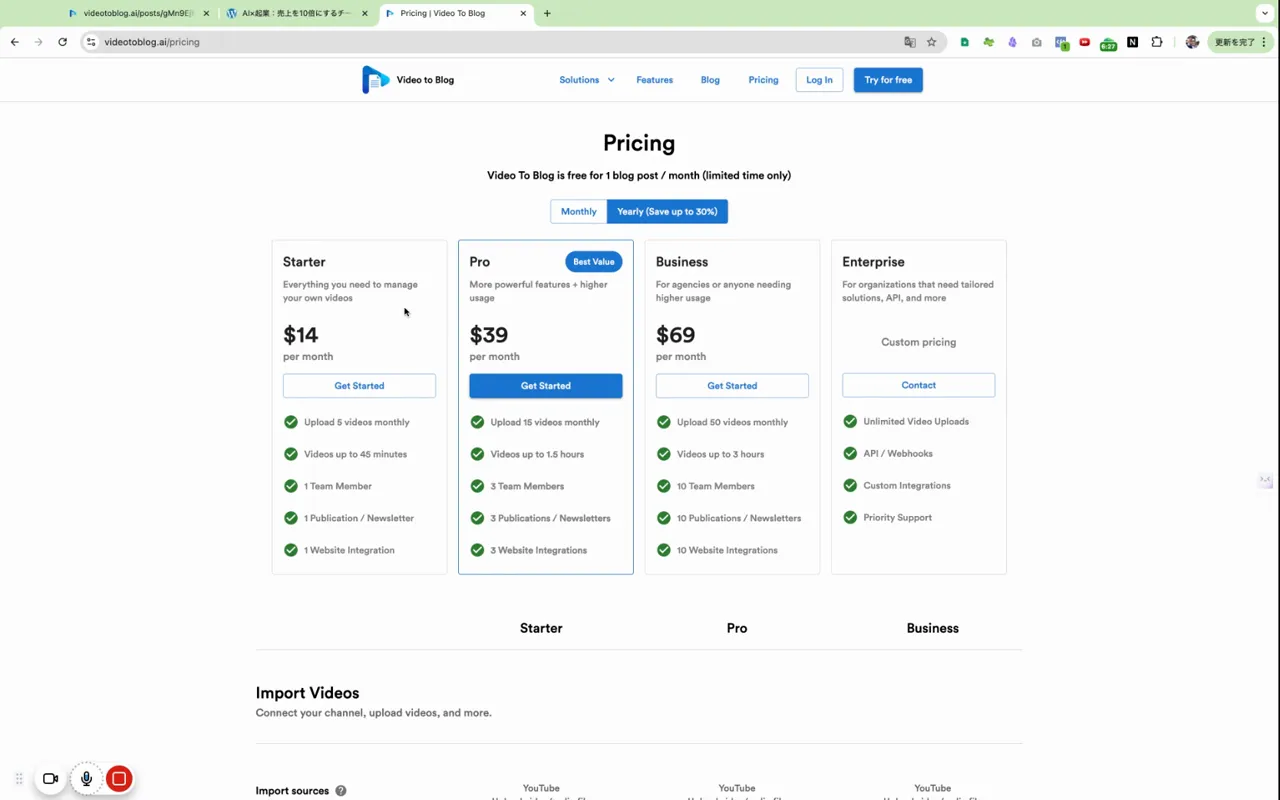This screenshot has height=800, width=1280.
Task: Click "Videos up to 45 minutes" feature
Action: coord(356,454)
